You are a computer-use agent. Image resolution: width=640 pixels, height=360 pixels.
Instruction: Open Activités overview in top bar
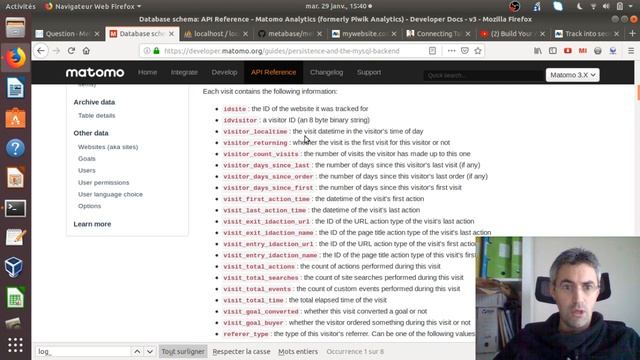pos(20,6)
